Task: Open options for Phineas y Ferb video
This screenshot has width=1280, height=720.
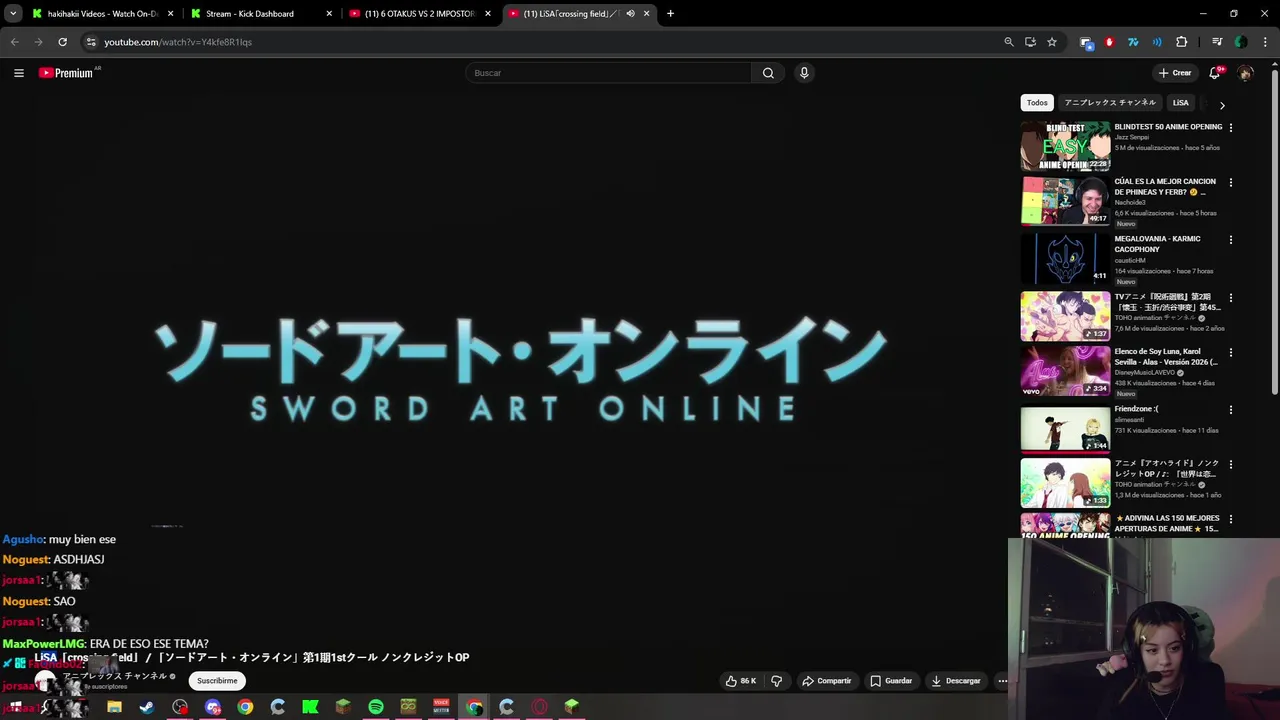Action: (x=1231, y=183)
